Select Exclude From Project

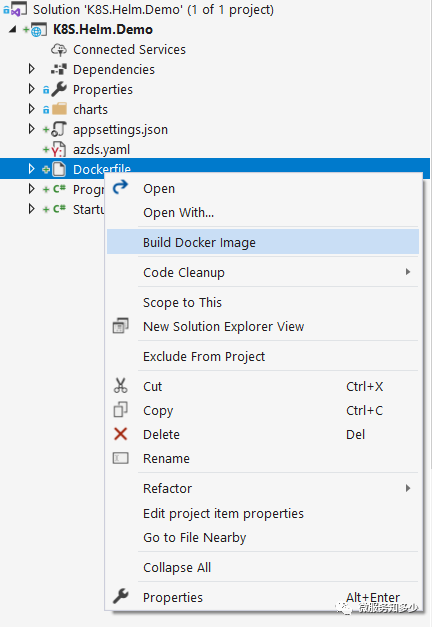(204, 356)
